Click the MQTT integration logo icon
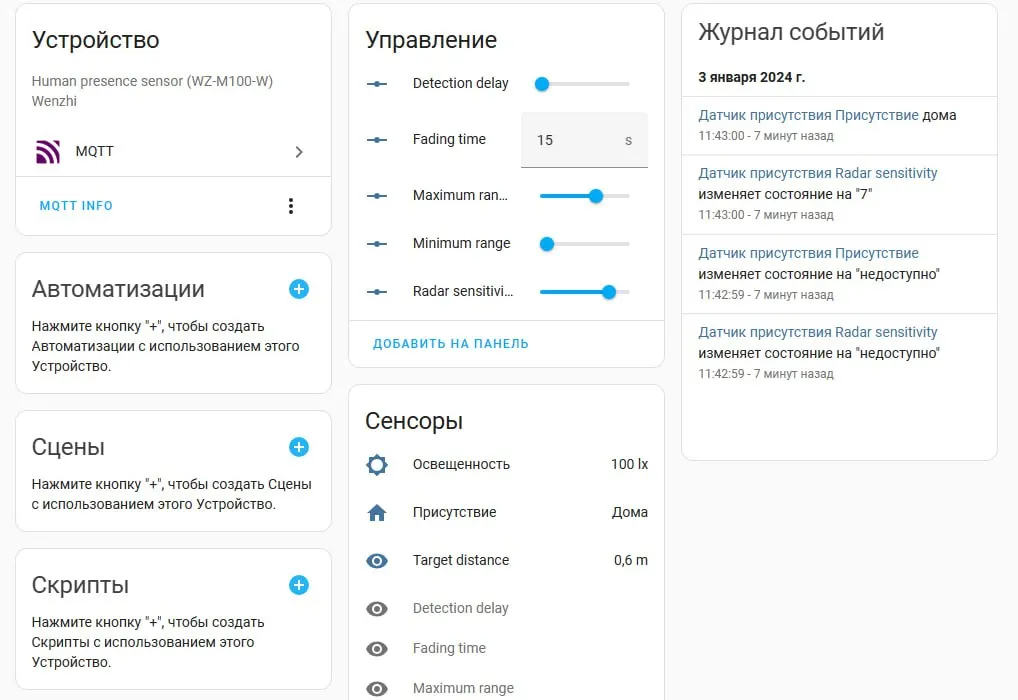 pos(48,152)
